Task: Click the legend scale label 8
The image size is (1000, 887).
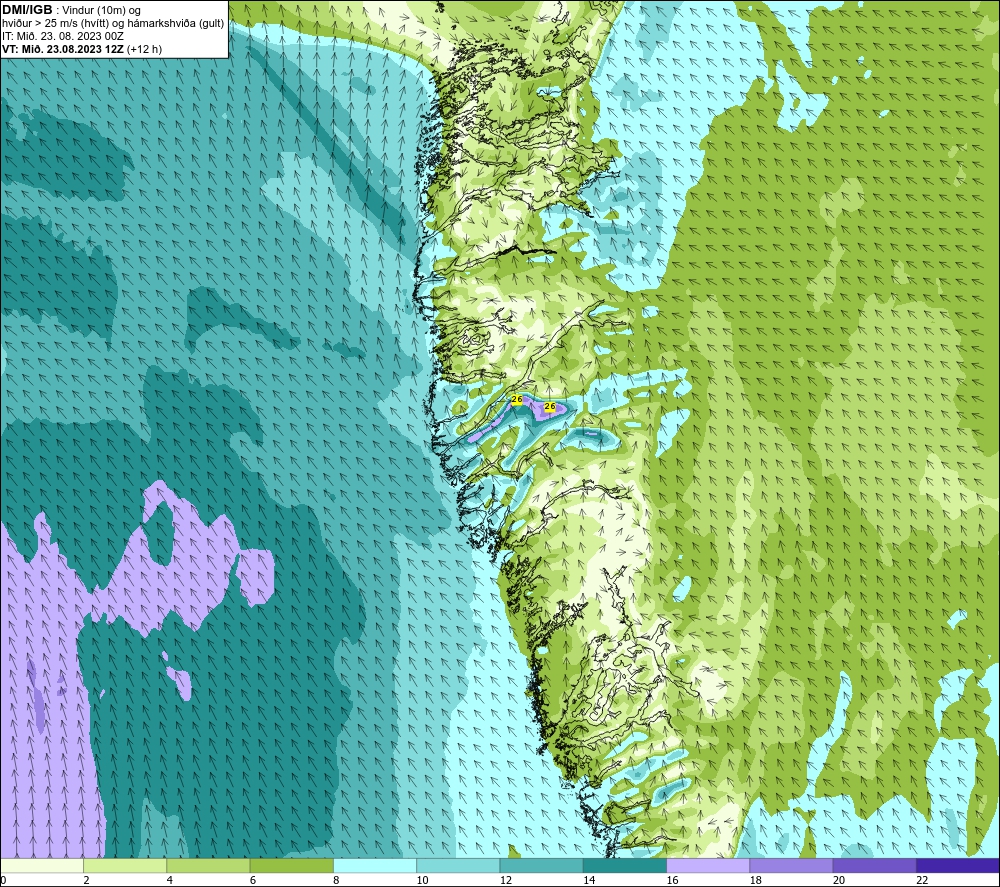Action: pos(336,880)
